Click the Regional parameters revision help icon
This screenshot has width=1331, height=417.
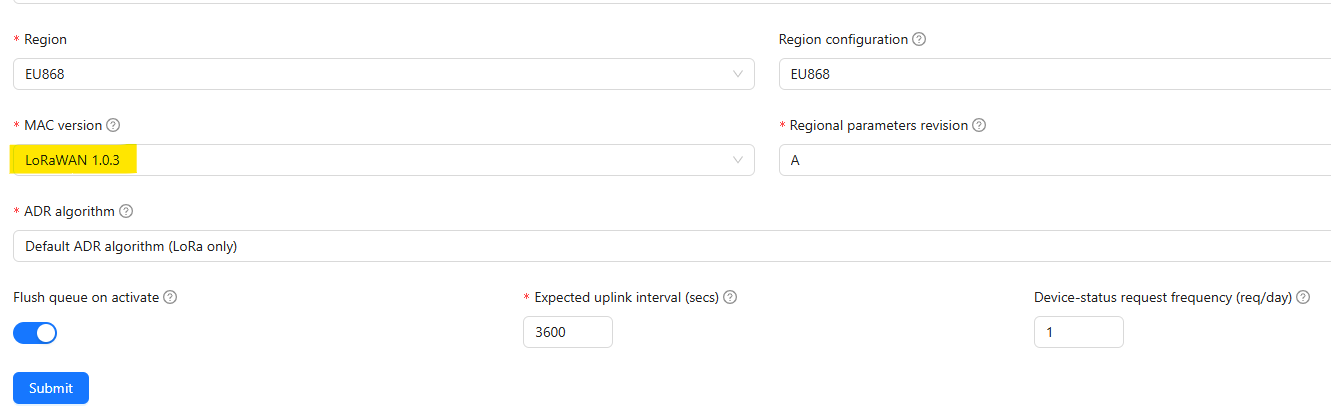(x=979, y=126)
